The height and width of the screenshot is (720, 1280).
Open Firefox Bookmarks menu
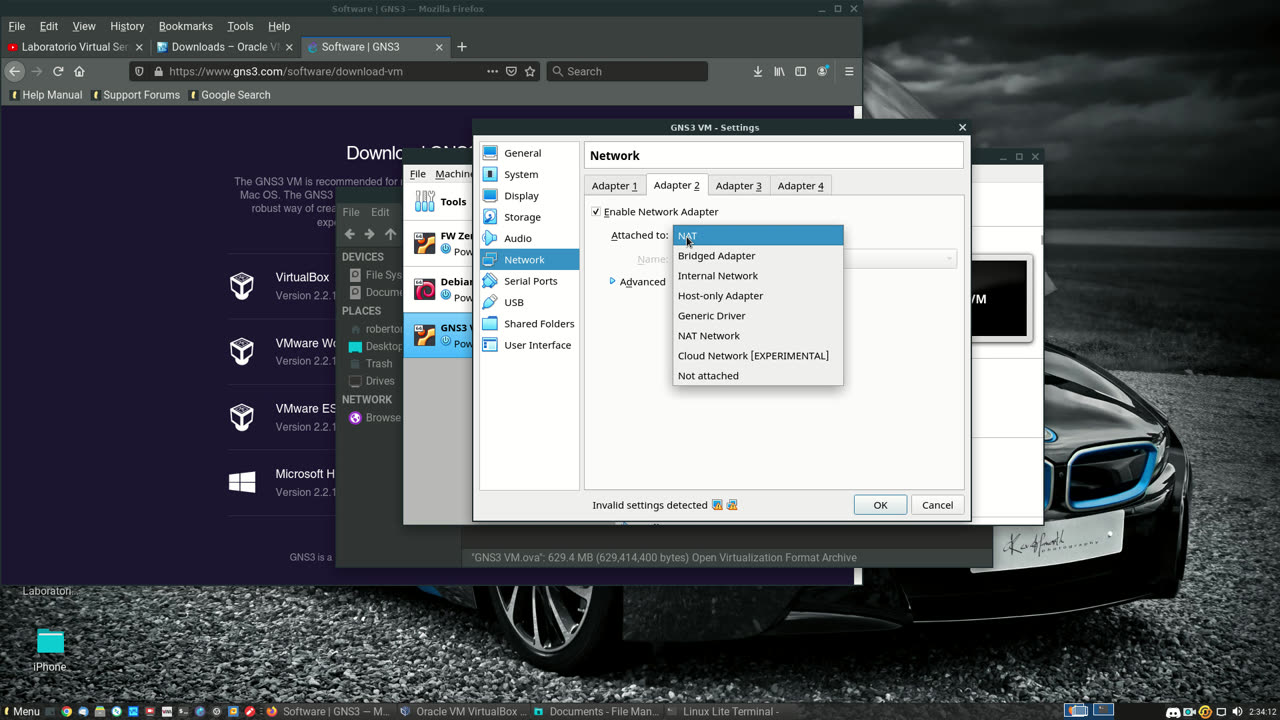click(x=186, y=26)
